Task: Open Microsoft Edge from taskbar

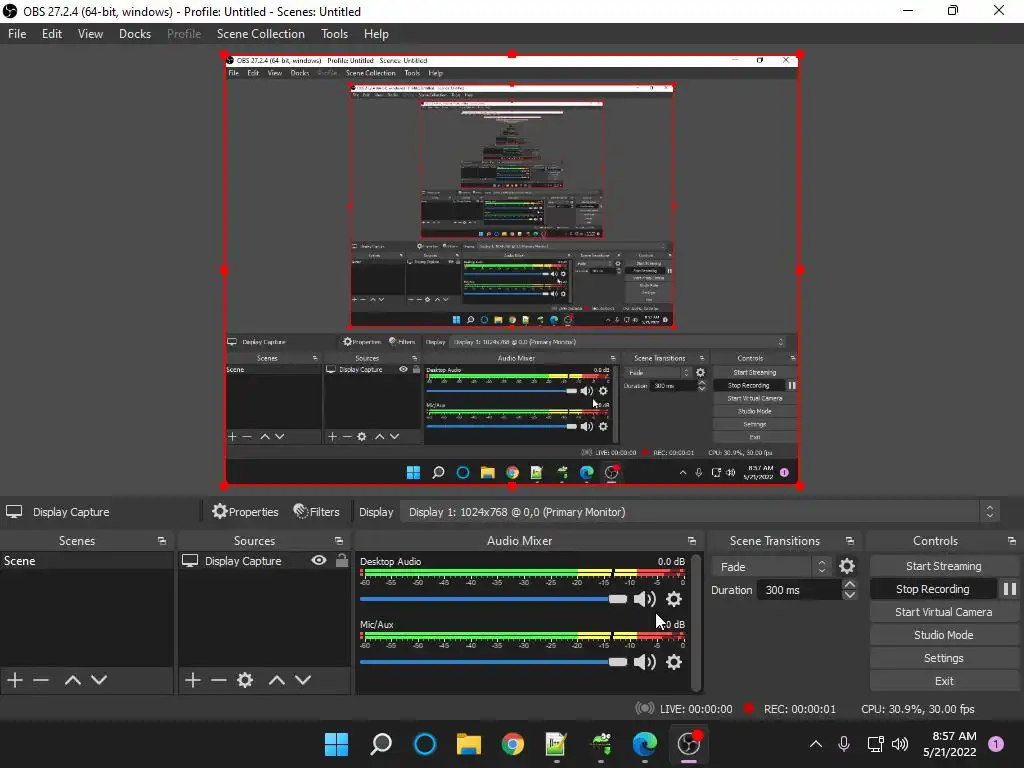Action: coord(645,744)
